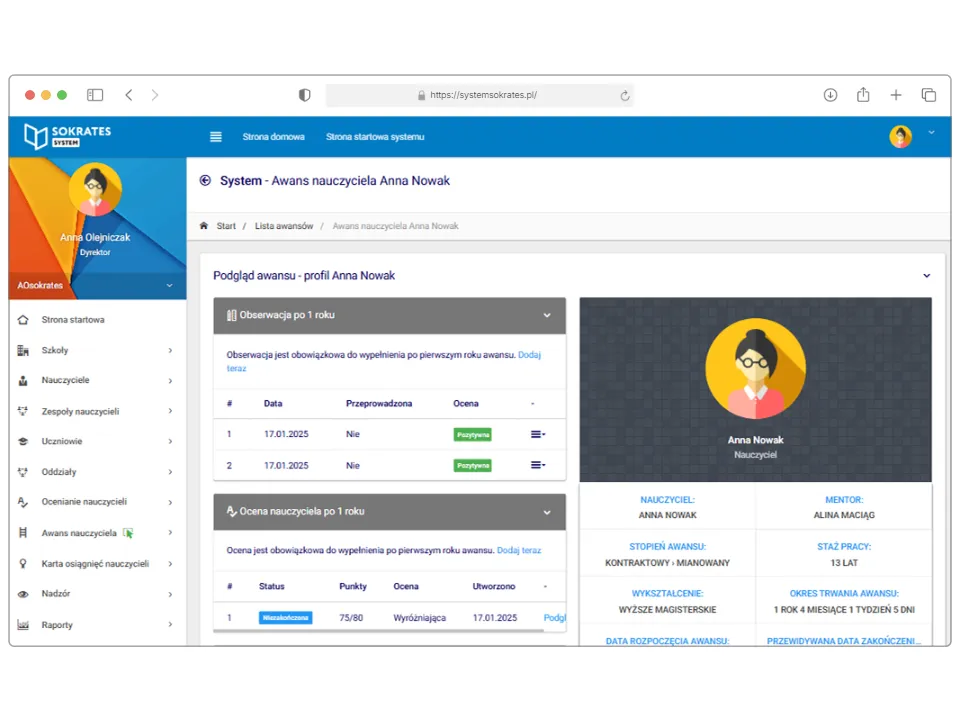Open action menu for observation row 1
This screenshot has width=960, height=720.
click(x=537, y=434)
